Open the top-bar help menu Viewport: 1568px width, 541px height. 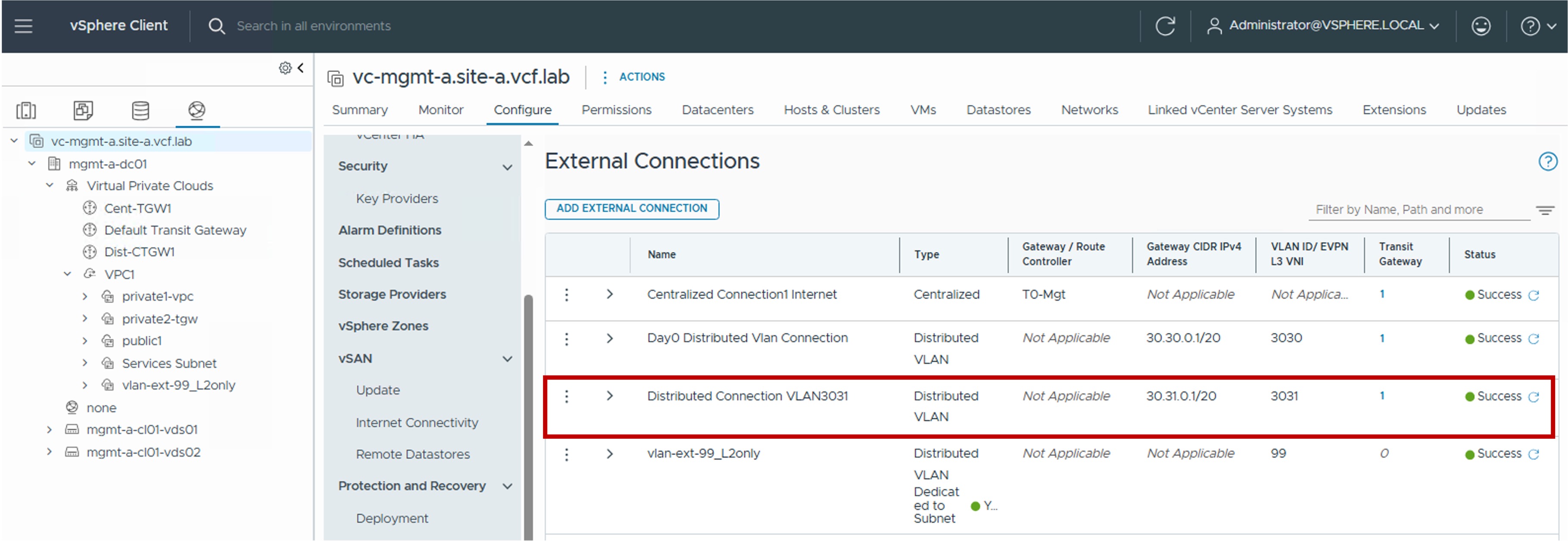tap(1537, 25)
